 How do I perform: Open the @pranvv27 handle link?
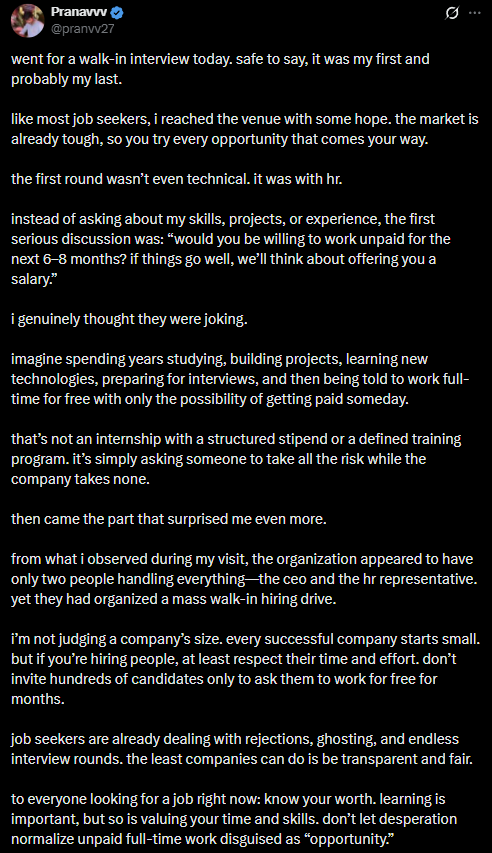82,29
